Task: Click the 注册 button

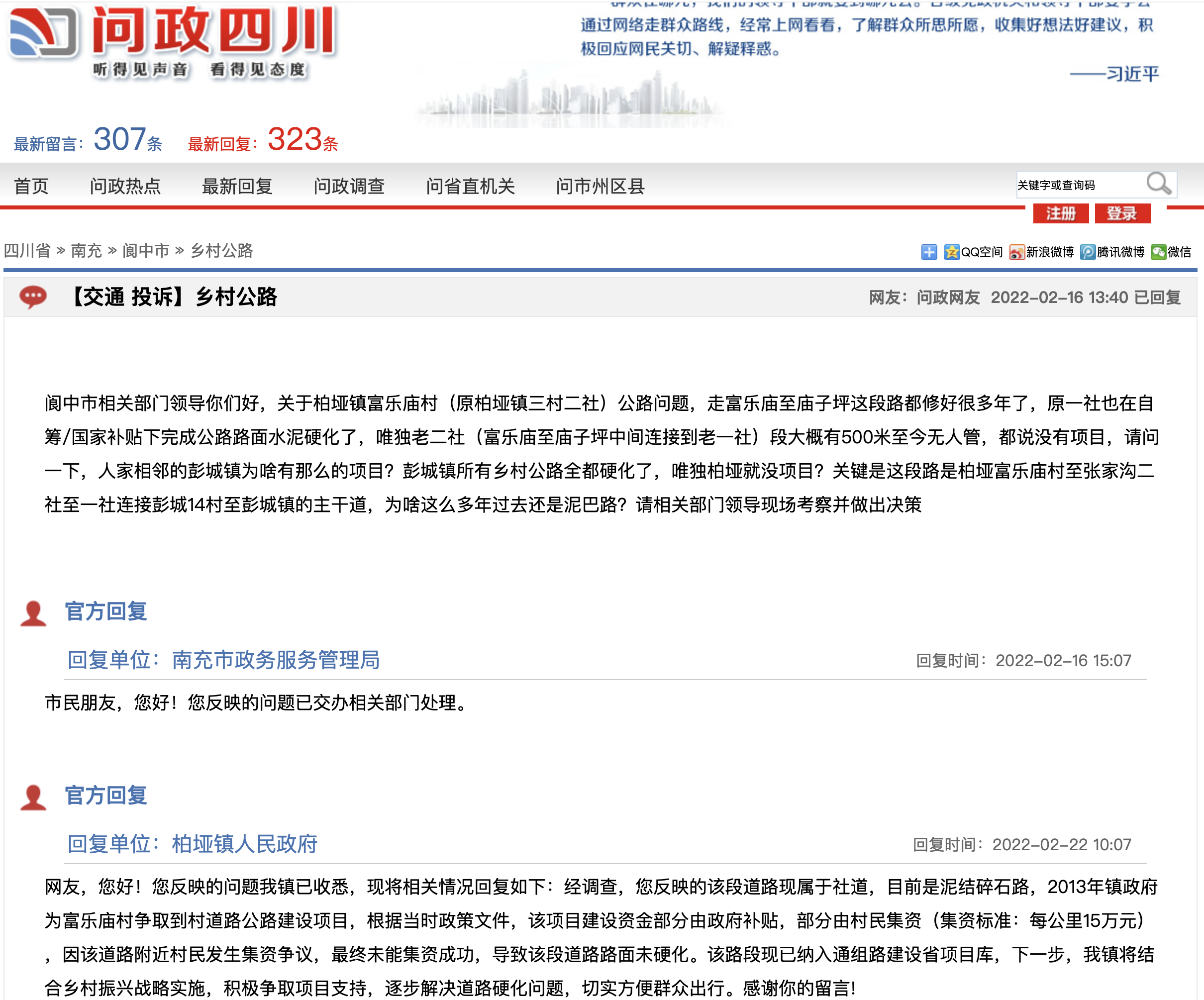Action: pyautogui.click(x=1061, y=213)
